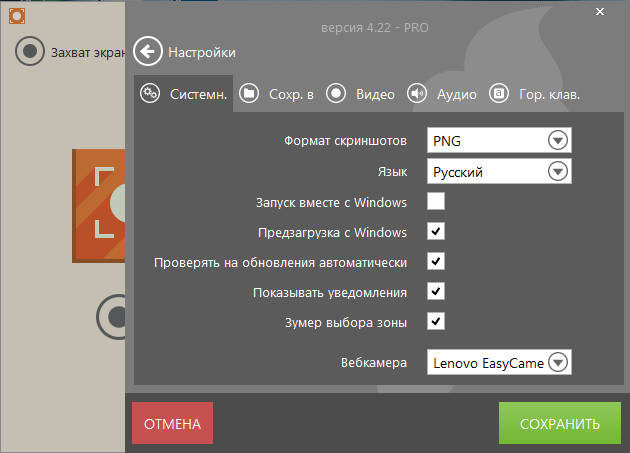
Task: Click the Показывать уведомления label
Action: [x=330, y=293]
